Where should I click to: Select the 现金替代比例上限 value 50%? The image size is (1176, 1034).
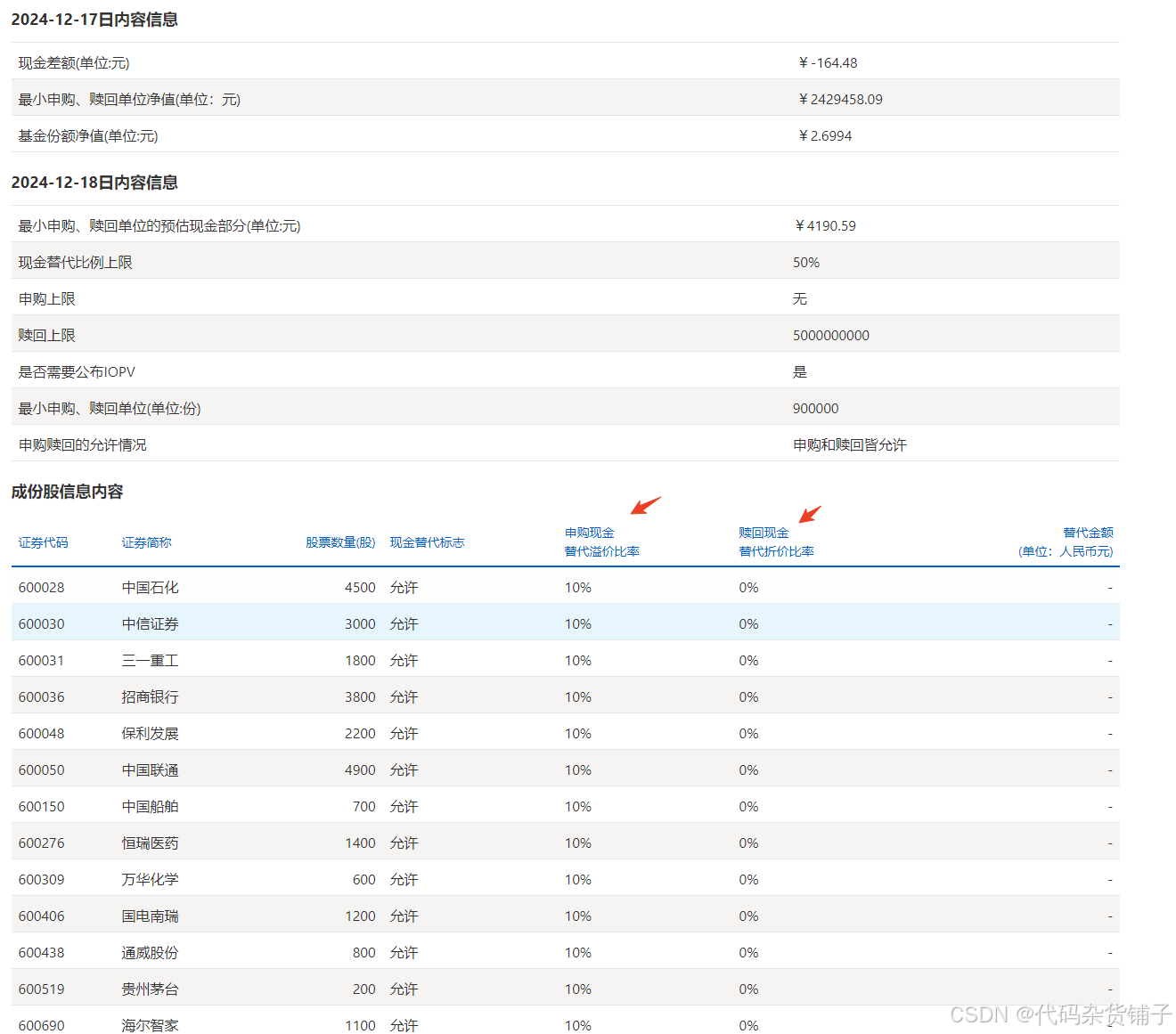coord(806,263)
